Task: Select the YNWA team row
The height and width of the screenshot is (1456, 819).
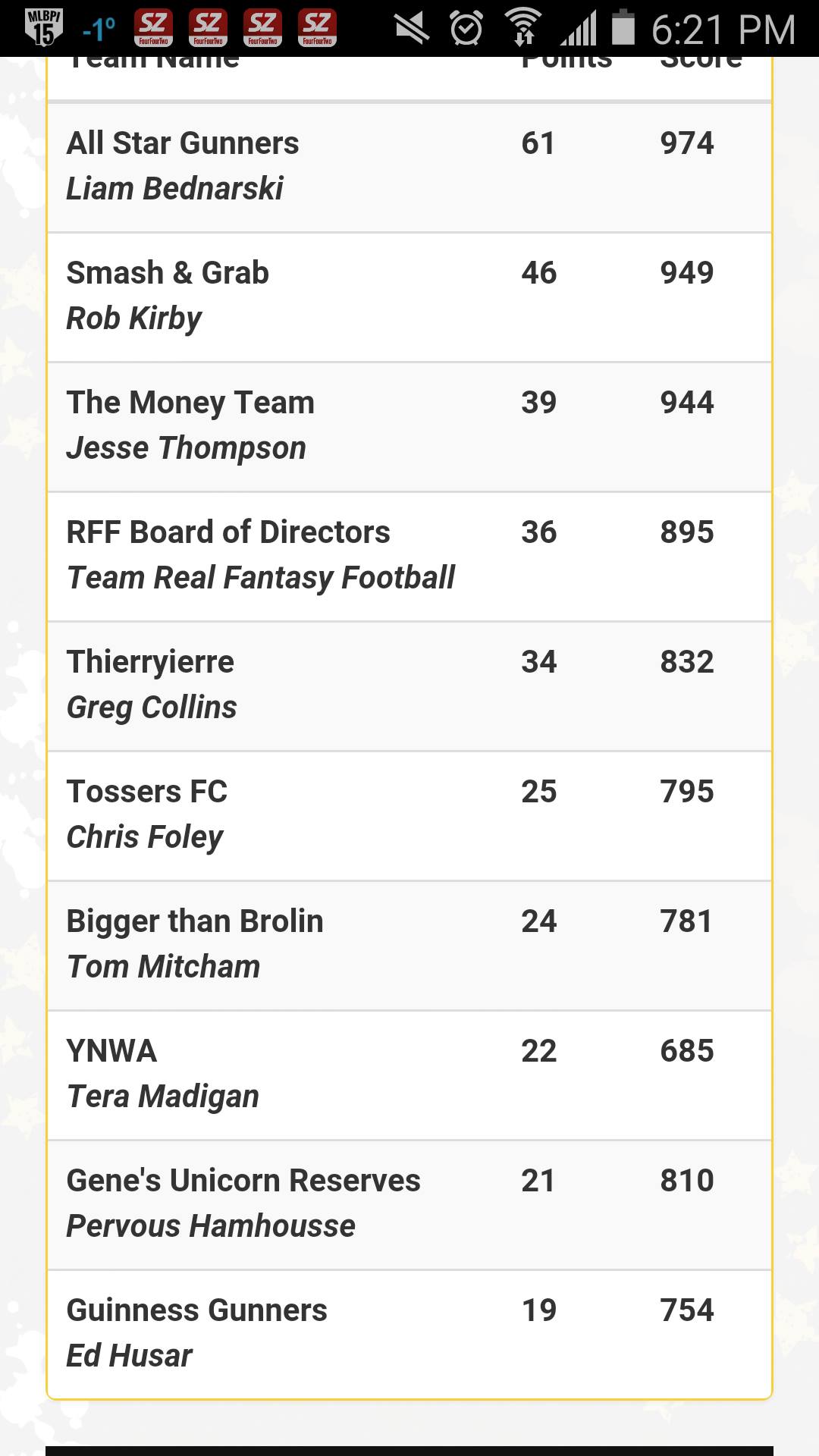Action: click(x=409, y=1075)
